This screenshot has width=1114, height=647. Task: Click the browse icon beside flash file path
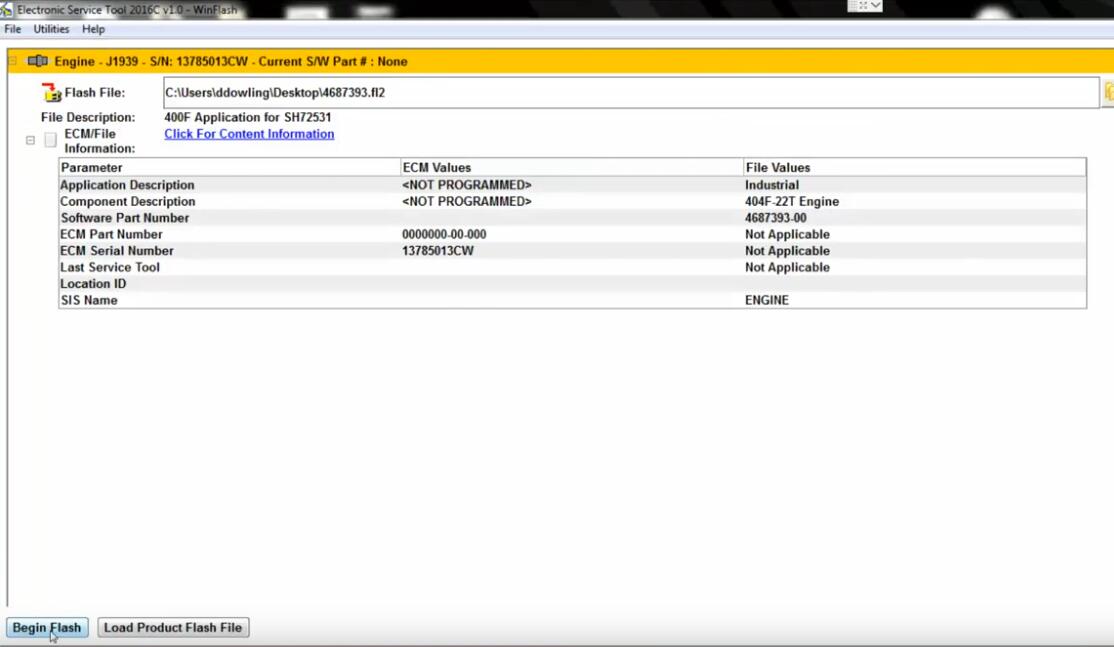1108,92
